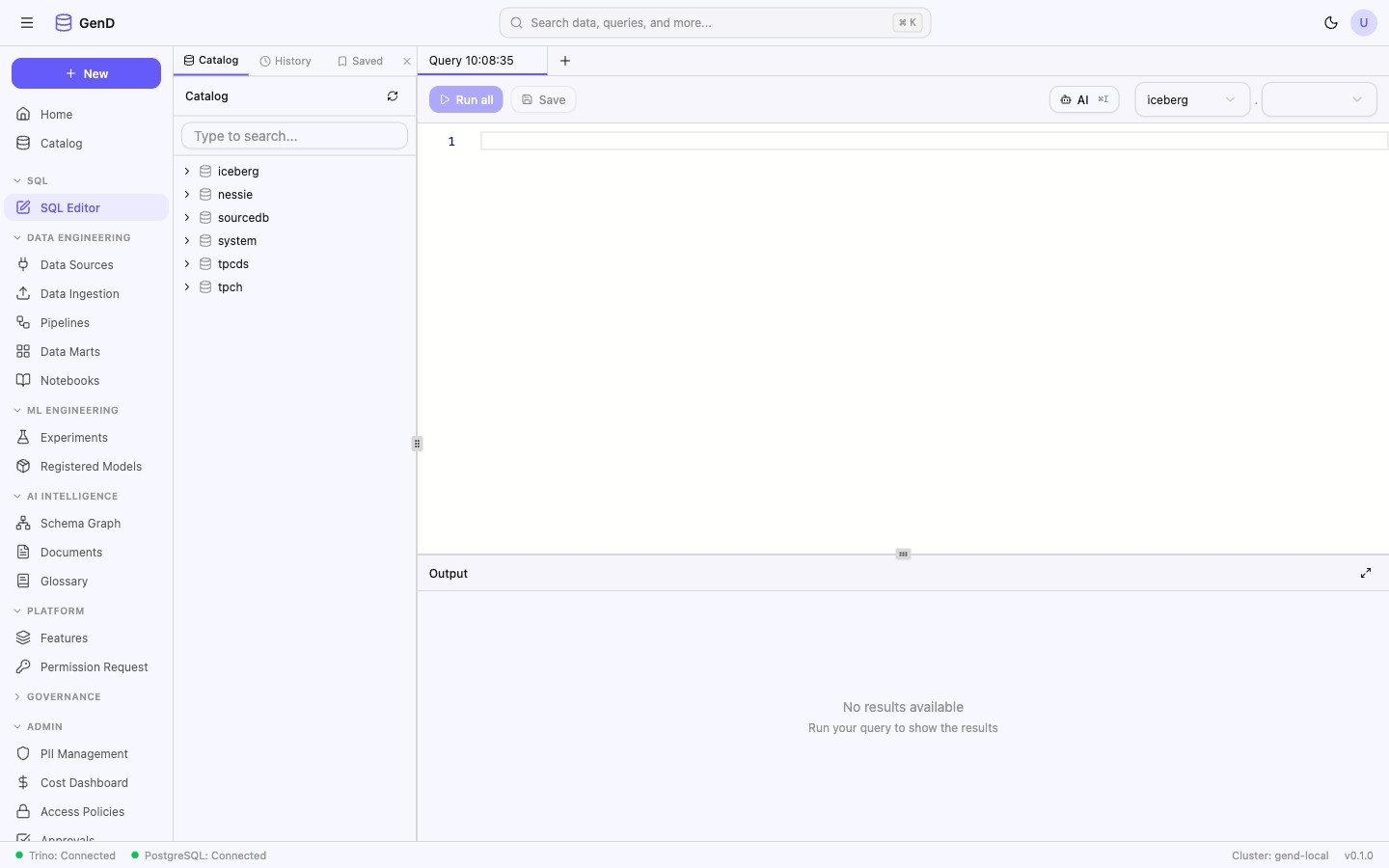Toggle the hamburger menu in the top bar

27,22
